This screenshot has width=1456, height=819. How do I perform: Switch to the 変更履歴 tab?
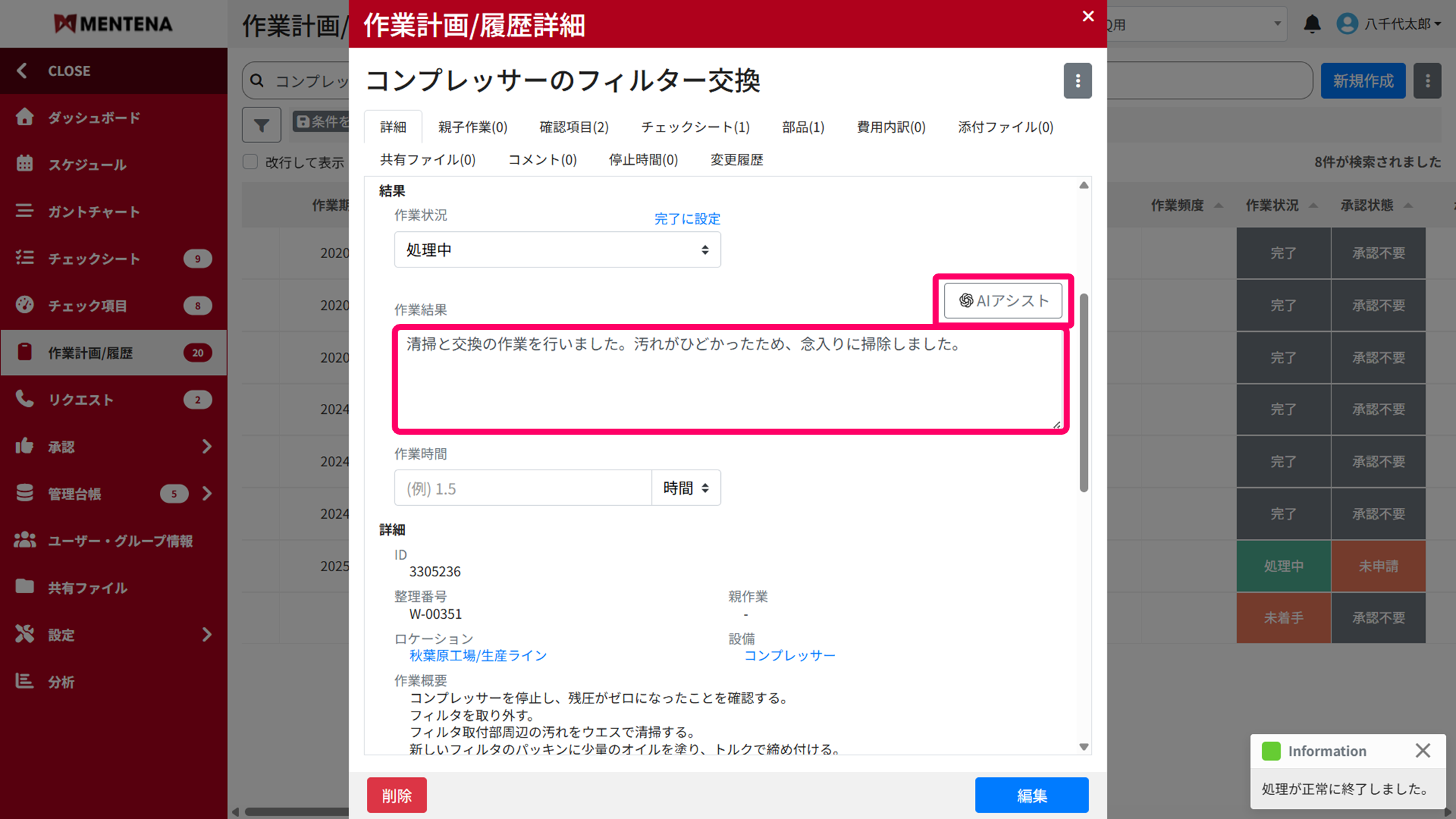click(x=736, y=160)
